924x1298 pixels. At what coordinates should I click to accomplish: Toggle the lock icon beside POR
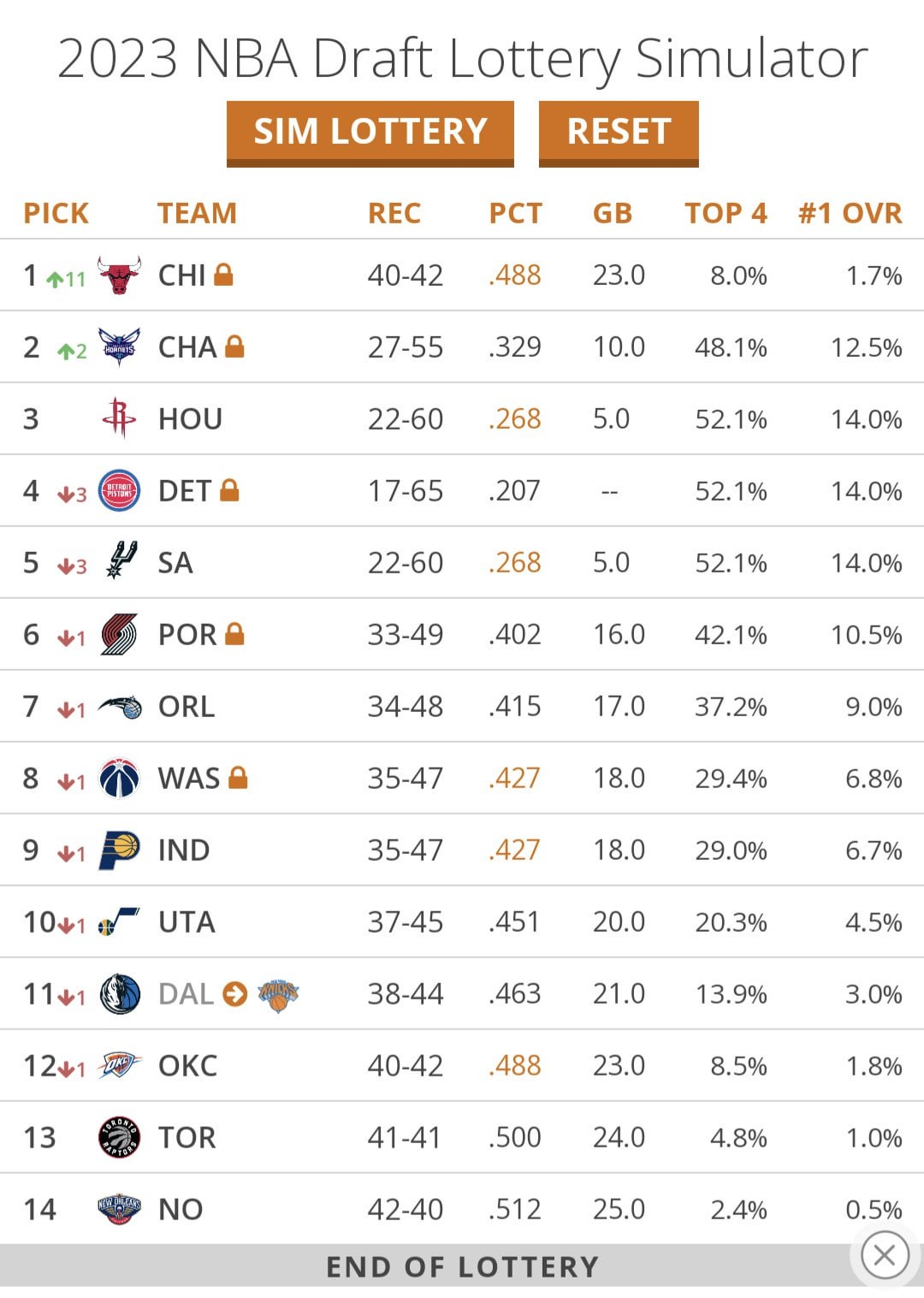234,634
